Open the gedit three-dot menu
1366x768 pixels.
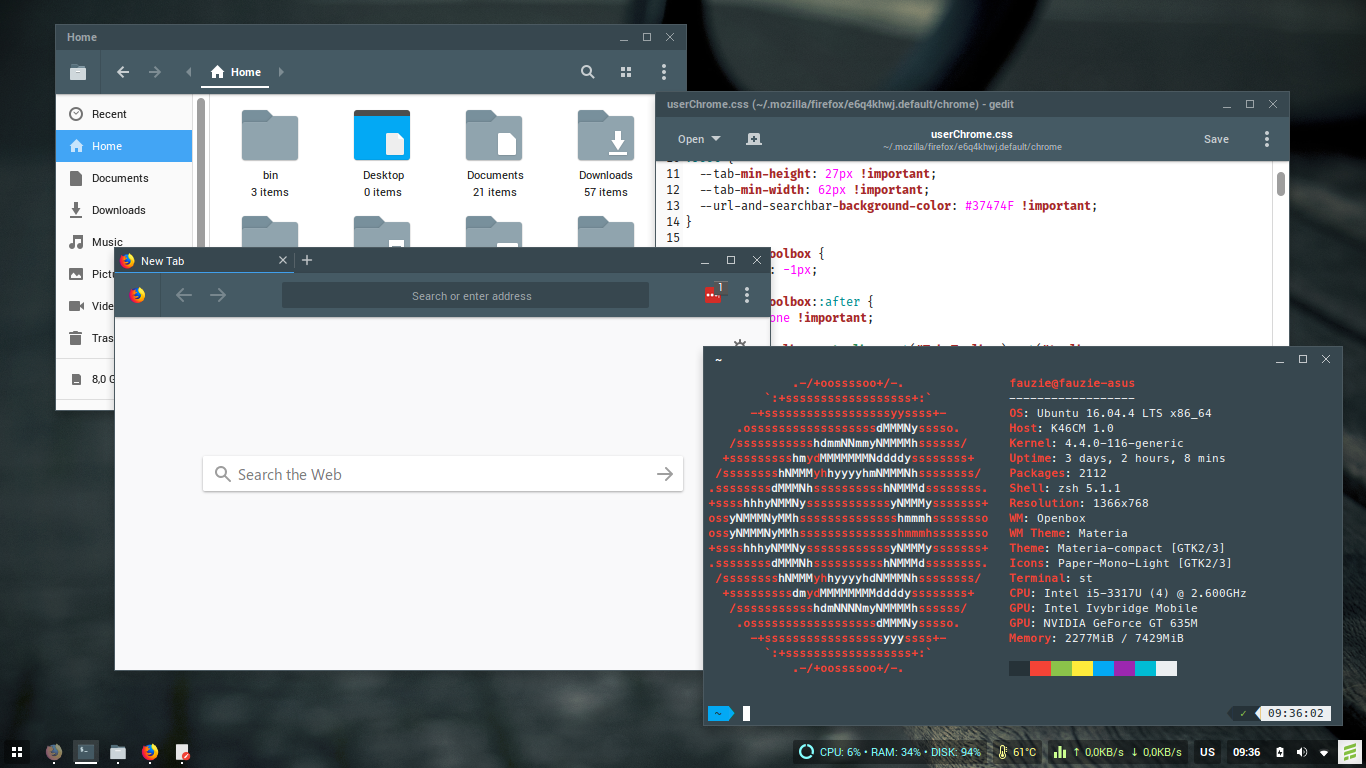click(1267, 139)
